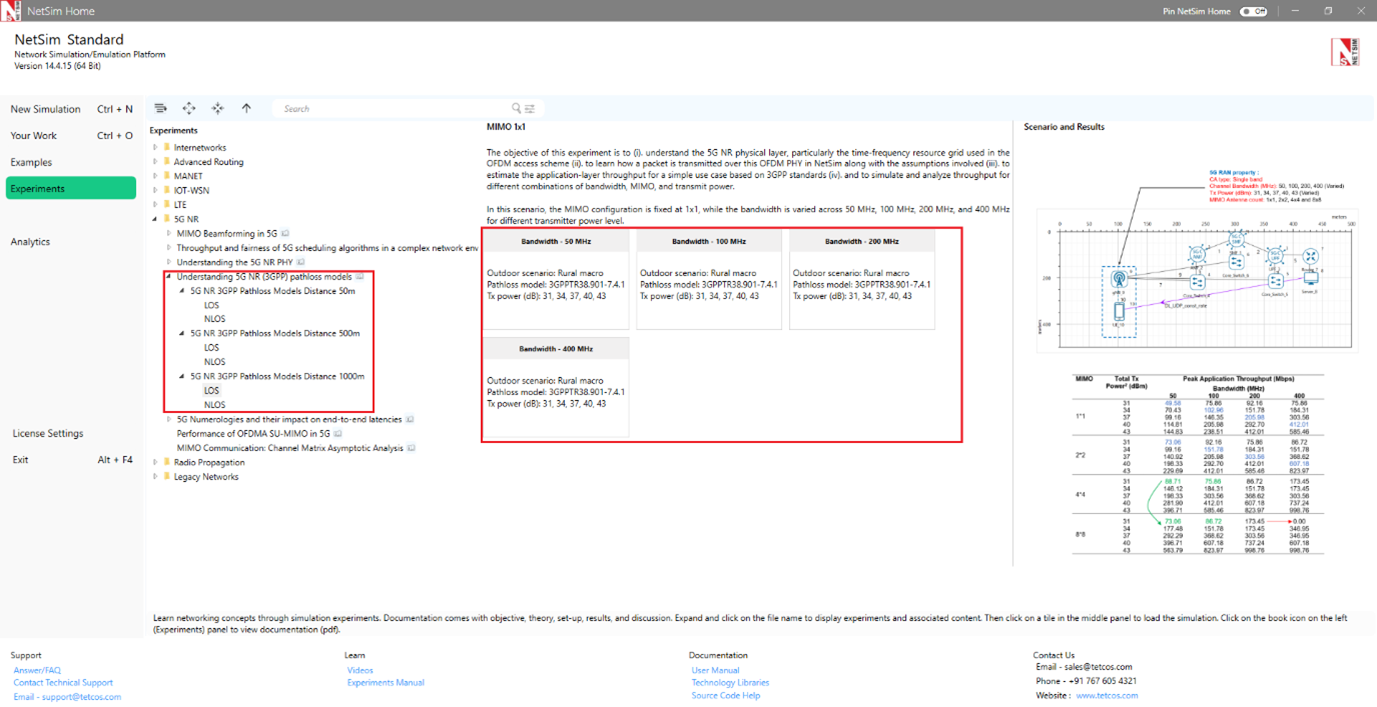Toggle the Pin NetSim Home switch
The width and height of the screenshot is (1377, 707).
tap(1253, 11)
